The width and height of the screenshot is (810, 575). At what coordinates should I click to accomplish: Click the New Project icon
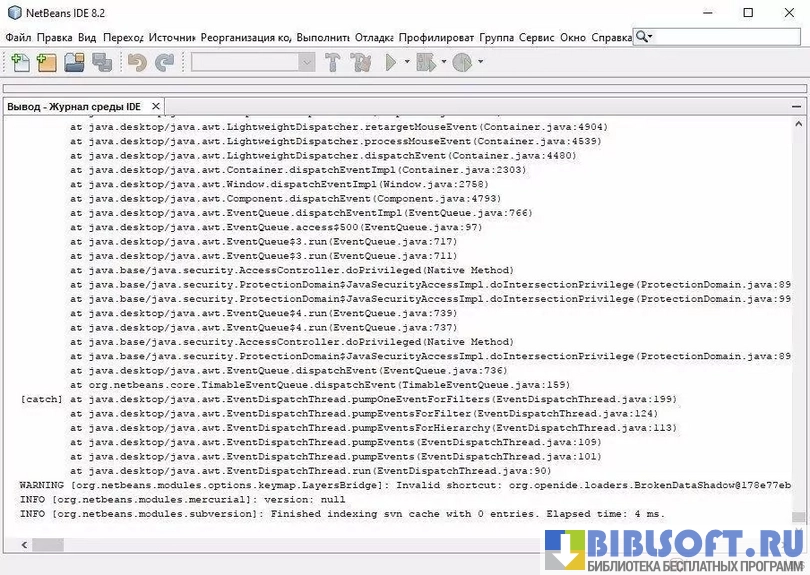(x=46, y=63)
